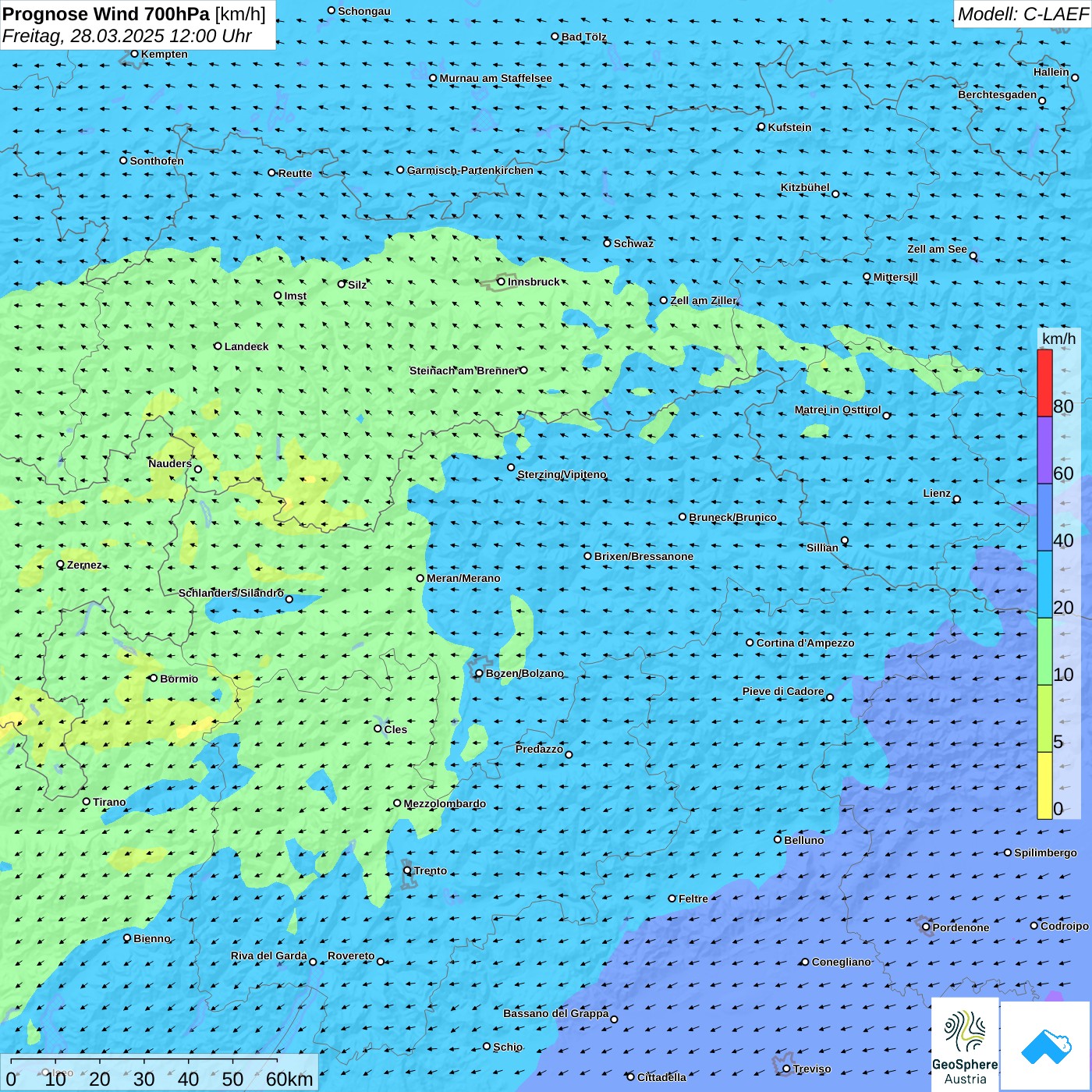Click the Meran/Merano city label
The image size is (1092, 1092).
click(x=463, y=578)
